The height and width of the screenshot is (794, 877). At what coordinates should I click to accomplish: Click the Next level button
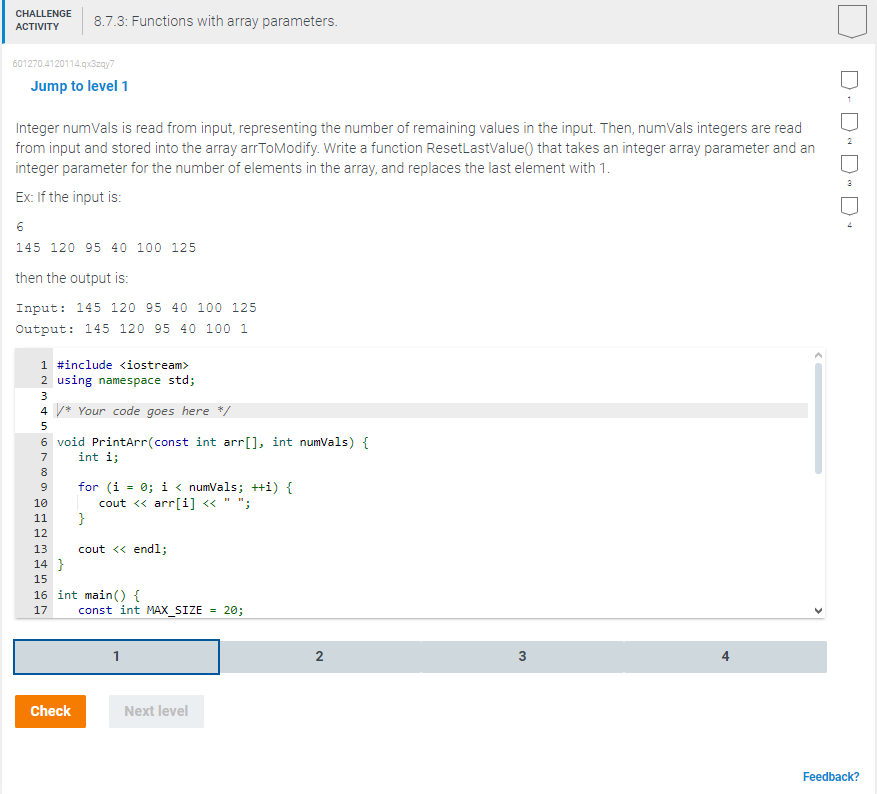(155, 711)
